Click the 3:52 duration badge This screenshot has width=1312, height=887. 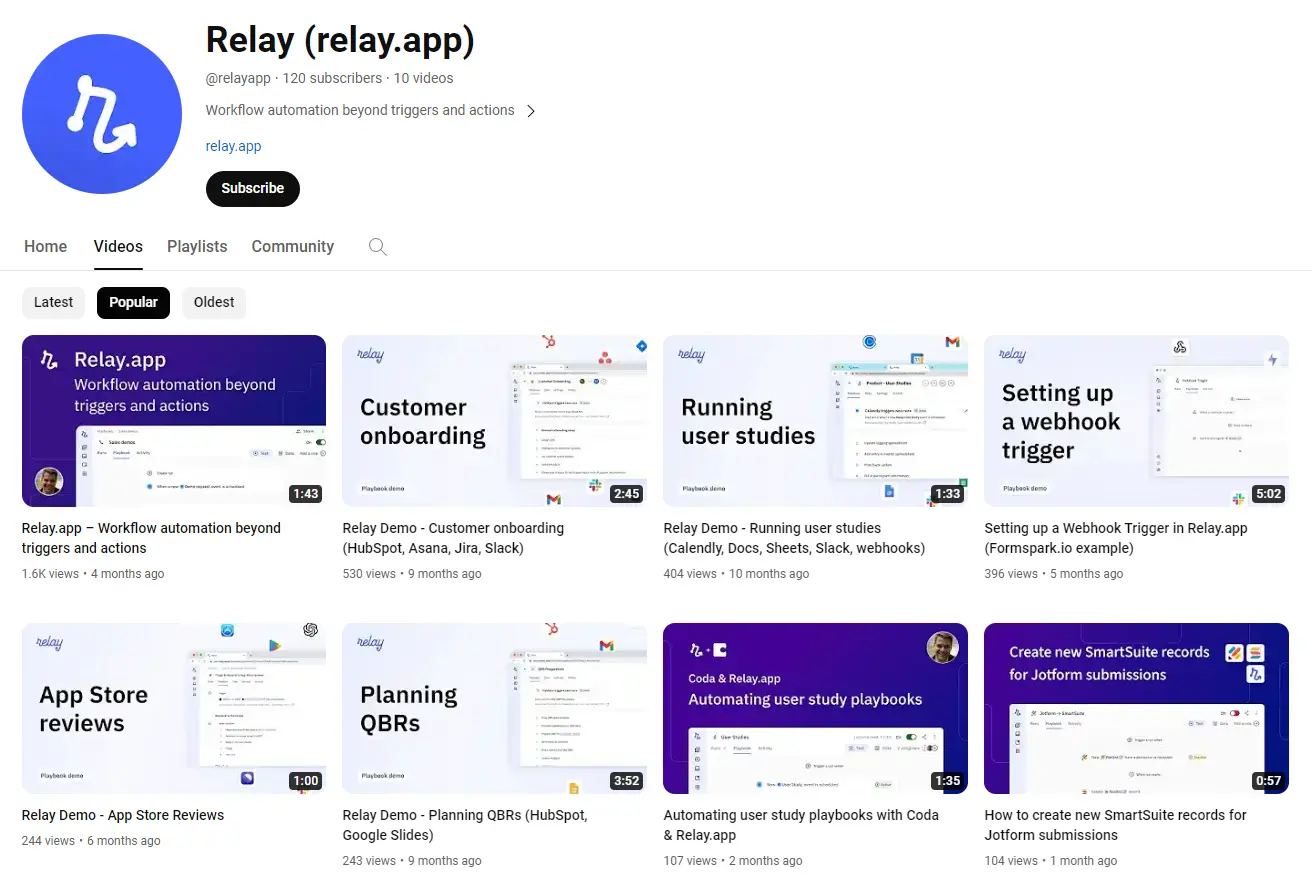tap(626, 781)
